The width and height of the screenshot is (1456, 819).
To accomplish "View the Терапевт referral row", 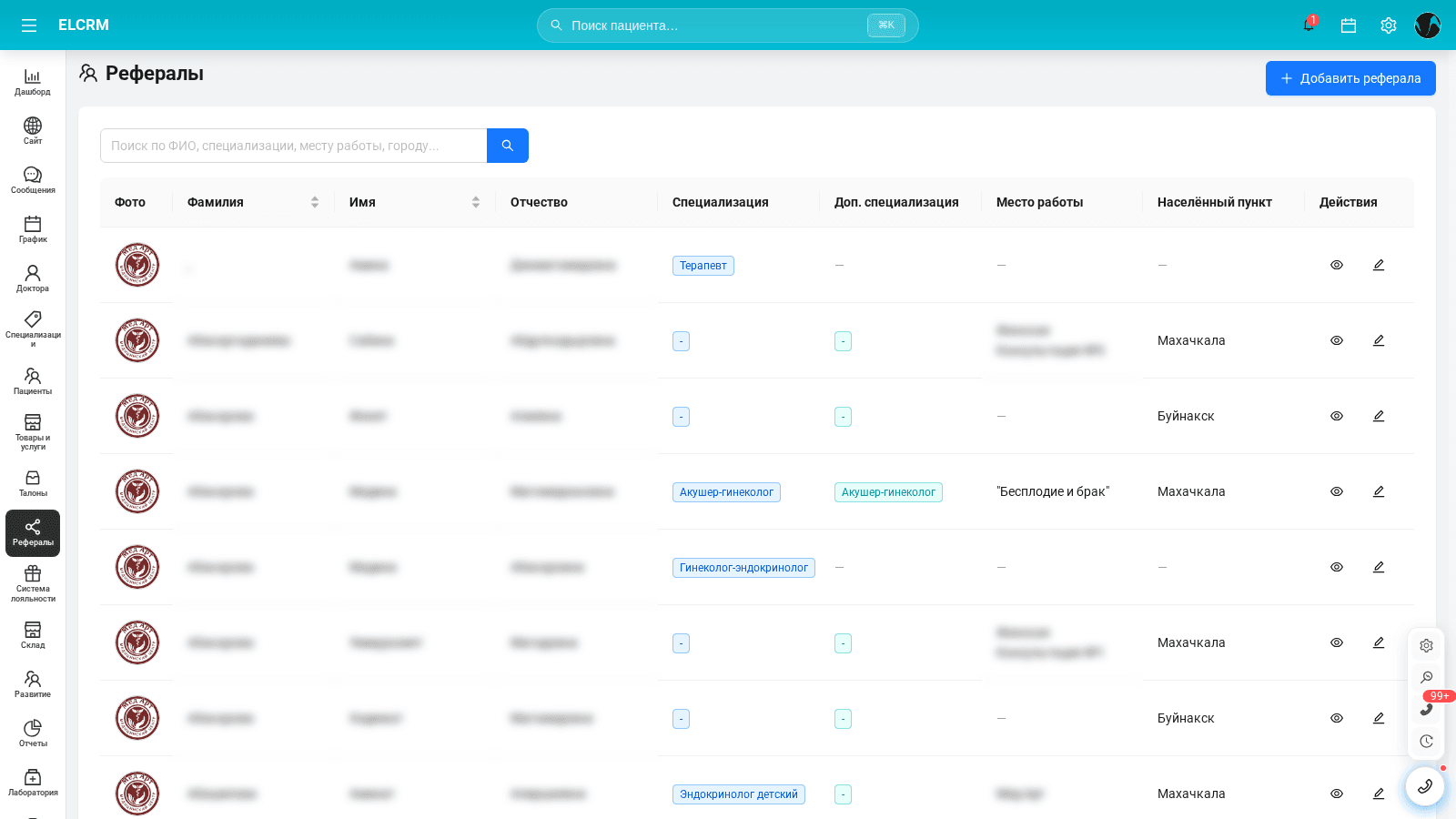I will coord(1337,265).
